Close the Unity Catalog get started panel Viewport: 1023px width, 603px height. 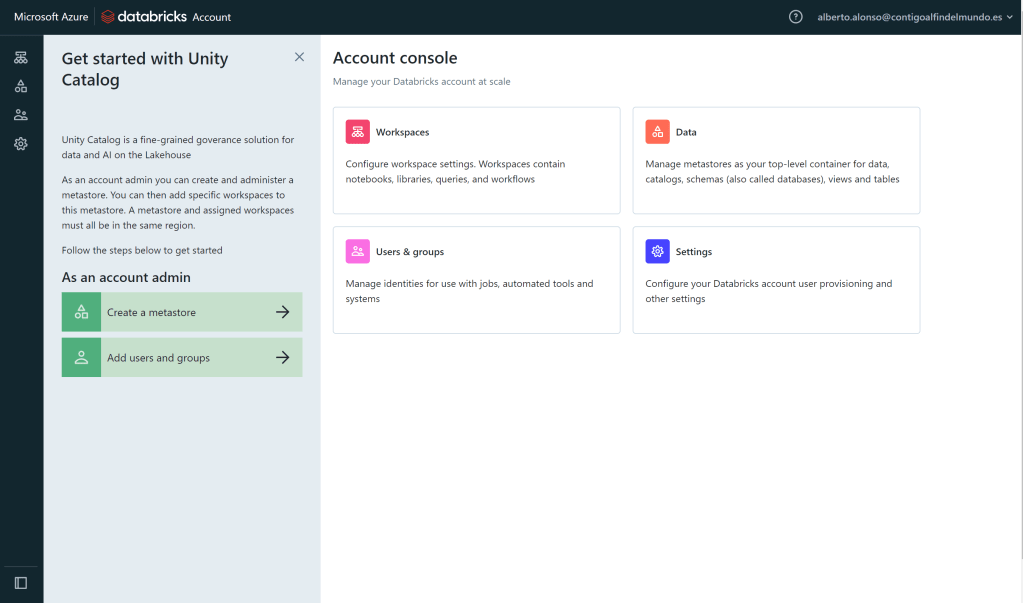click(299, 57)
